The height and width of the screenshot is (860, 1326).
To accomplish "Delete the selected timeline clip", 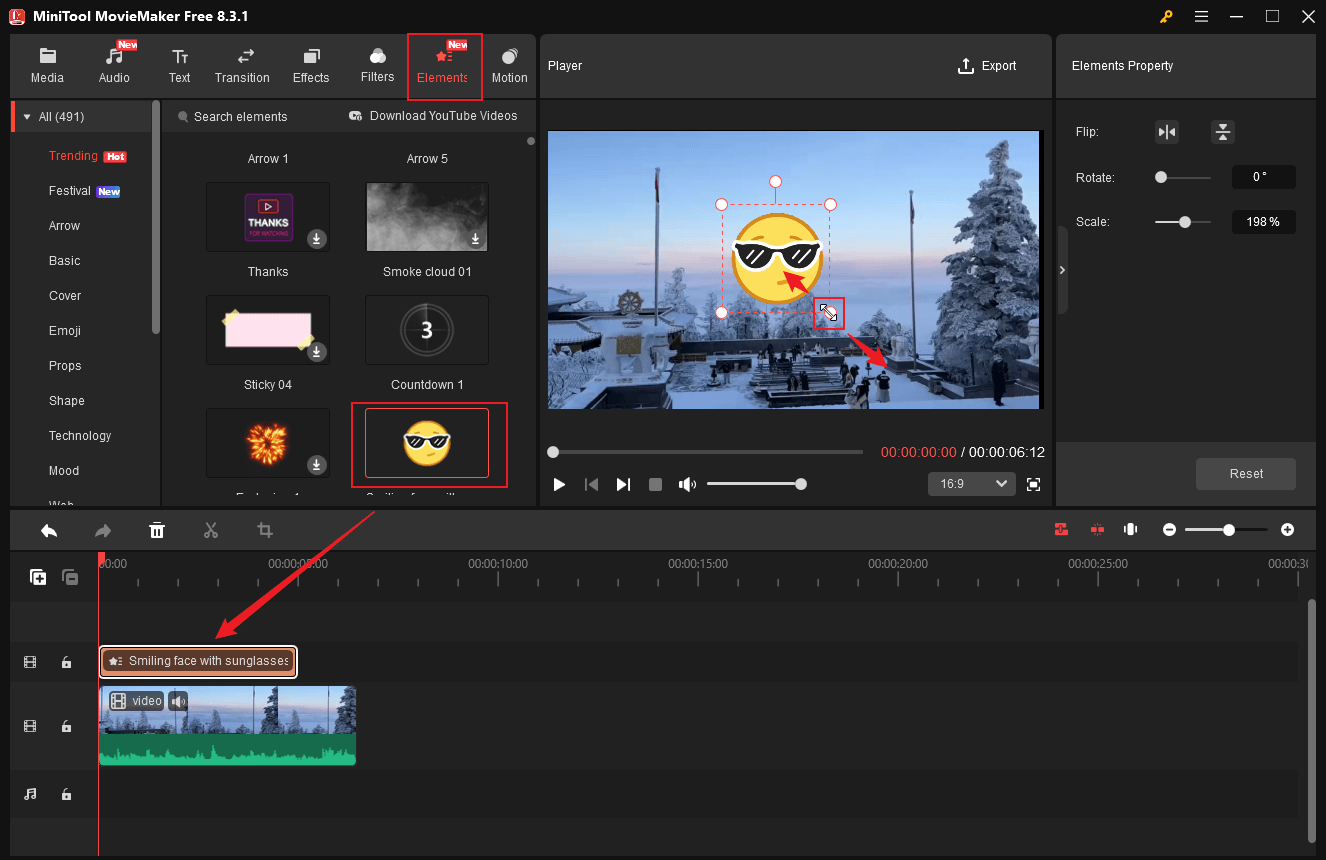I will point(157,530).
